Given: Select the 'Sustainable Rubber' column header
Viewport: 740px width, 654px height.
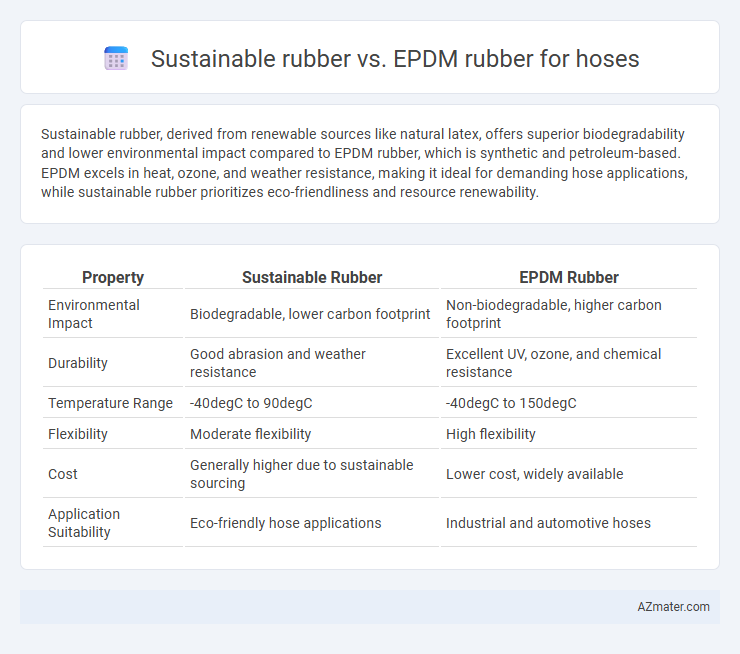Looking at the screenshot, I should click(312, 277).
